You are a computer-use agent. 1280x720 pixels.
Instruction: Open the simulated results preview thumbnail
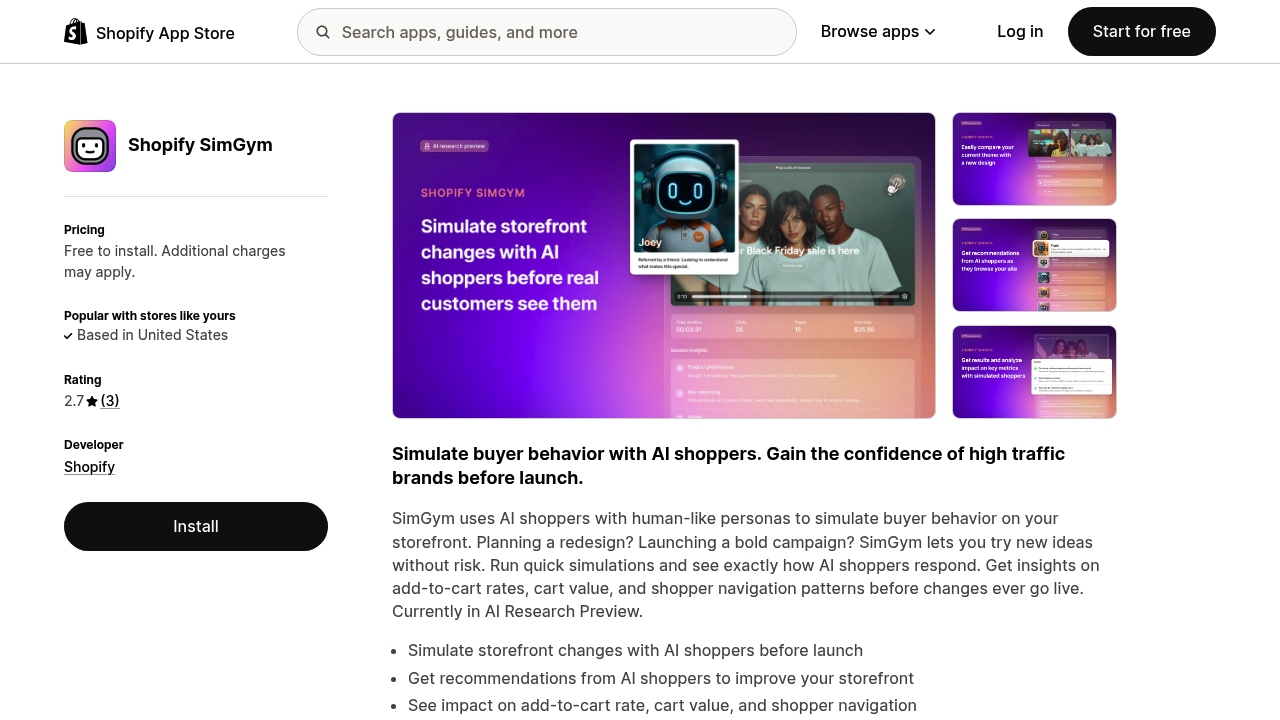tap(1034, 371)
